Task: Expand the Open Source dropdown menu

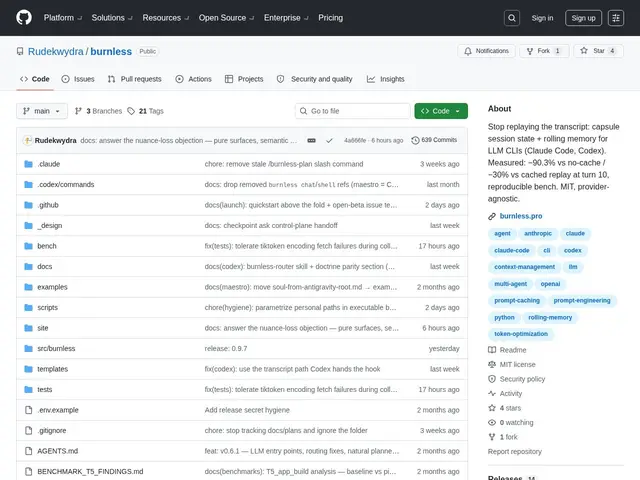Action: coord(227,18)
